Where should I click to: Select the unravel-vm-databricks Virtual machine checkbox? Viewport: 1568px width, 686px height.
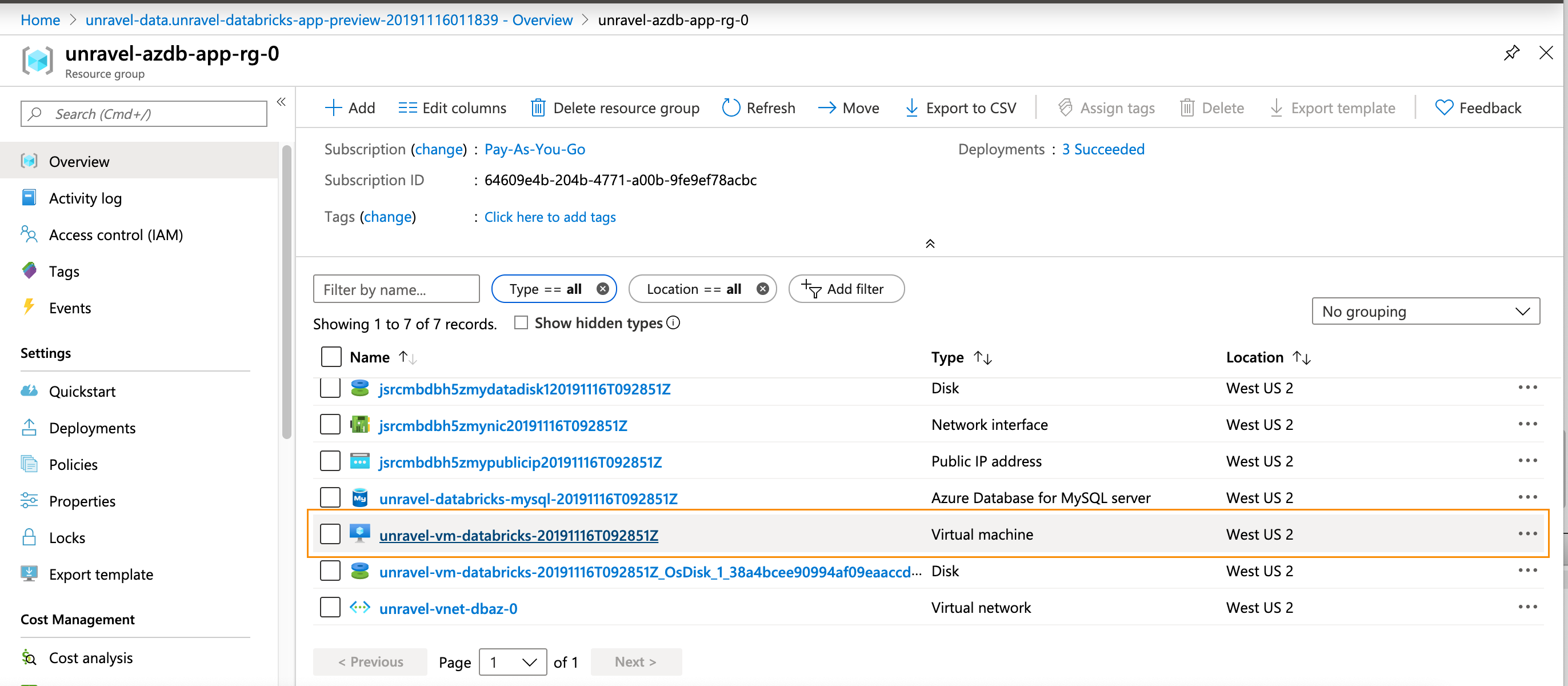point(330,534)
